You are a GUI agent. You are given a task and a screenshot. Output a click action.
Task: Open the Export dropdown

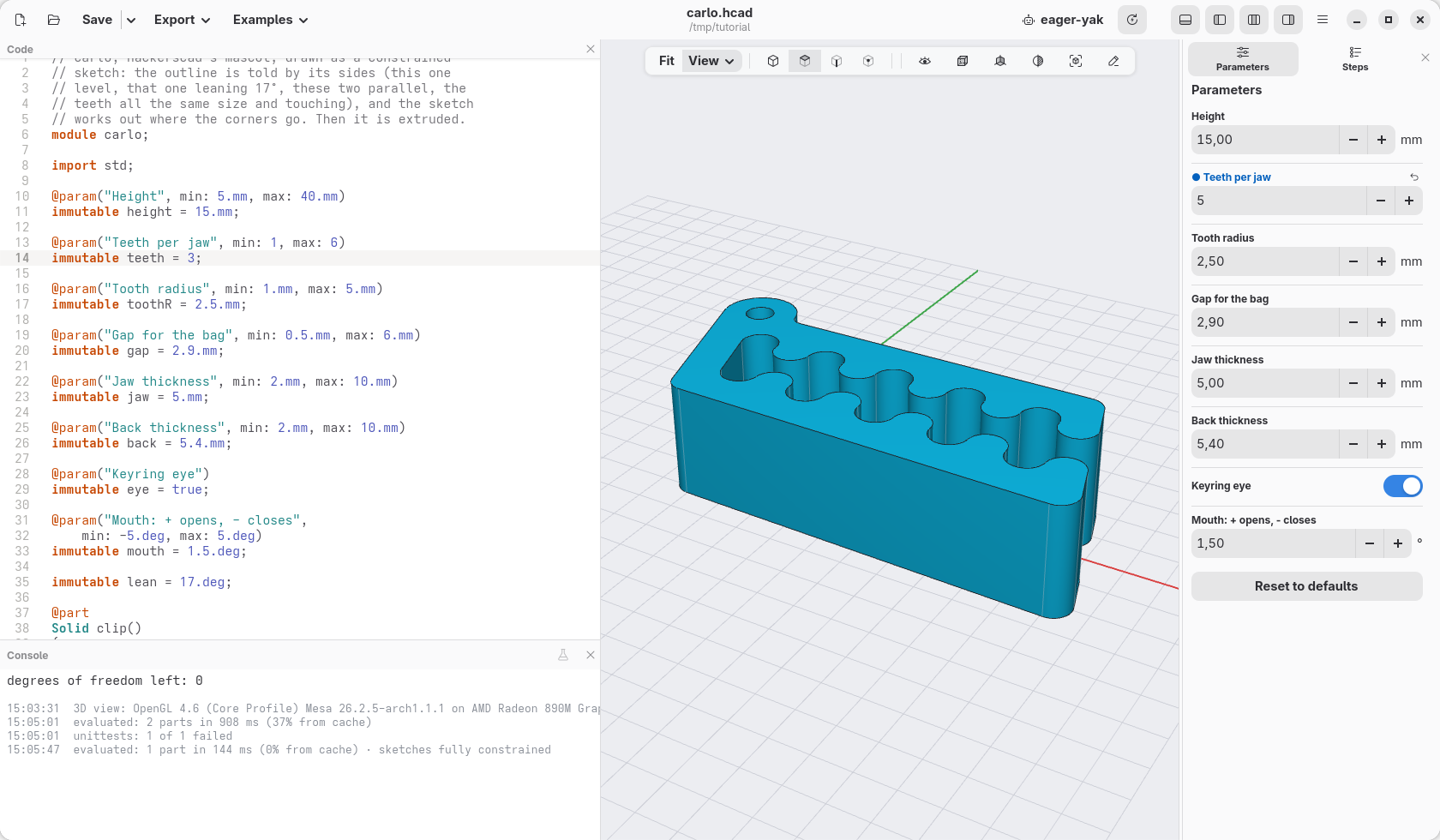182,20
